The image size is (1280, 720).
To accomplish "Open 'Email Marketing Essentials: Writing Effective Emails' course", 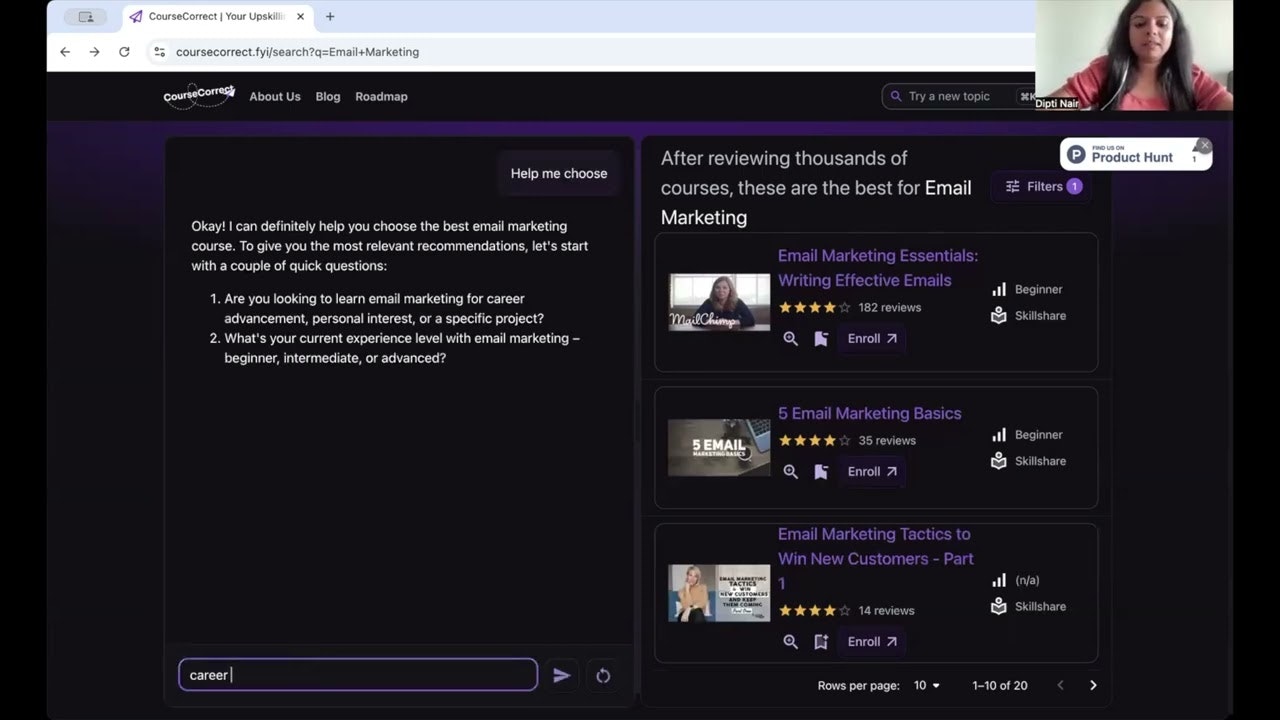I will (x=878, y=268).
